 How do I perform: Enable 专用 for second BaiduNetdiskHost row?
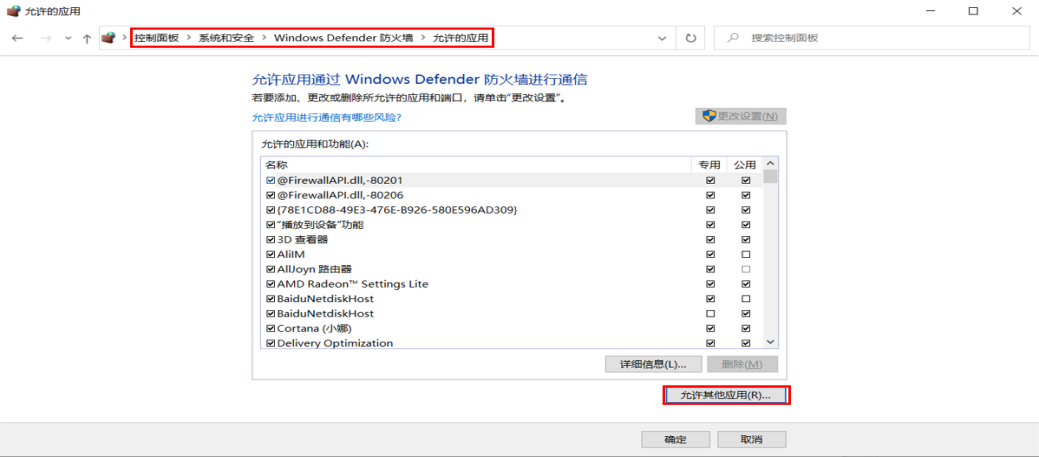click(x=711, y=313)
